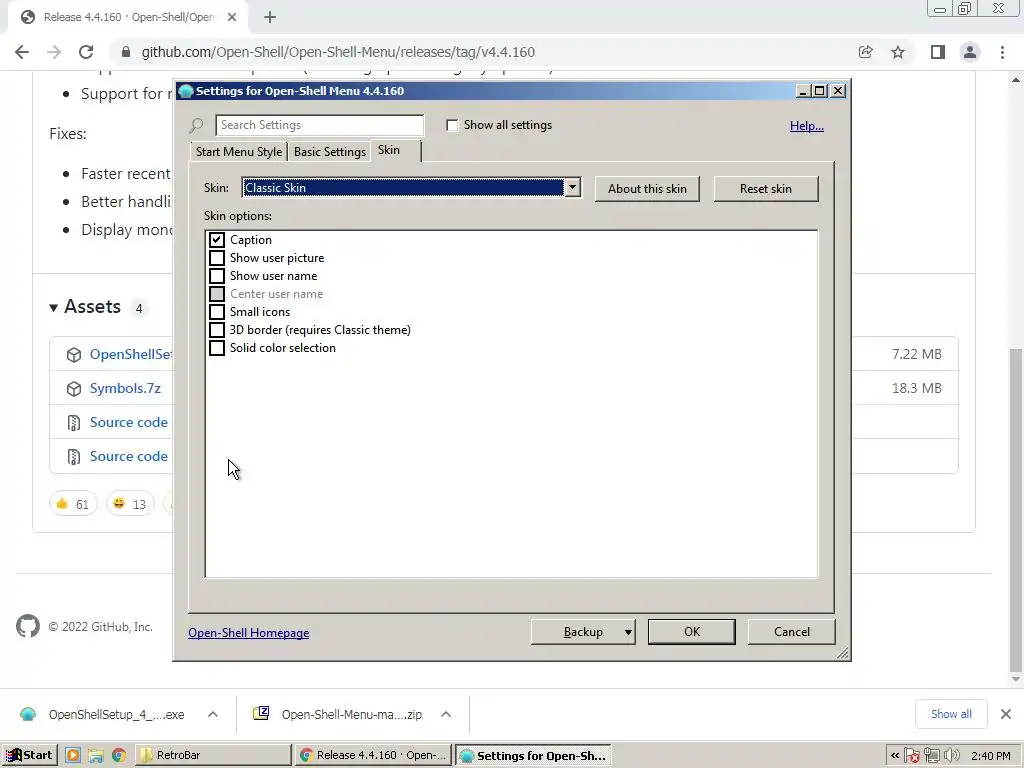Click the first Source code asset link
The image size is (1024, 768).
[x=129, y=423]
